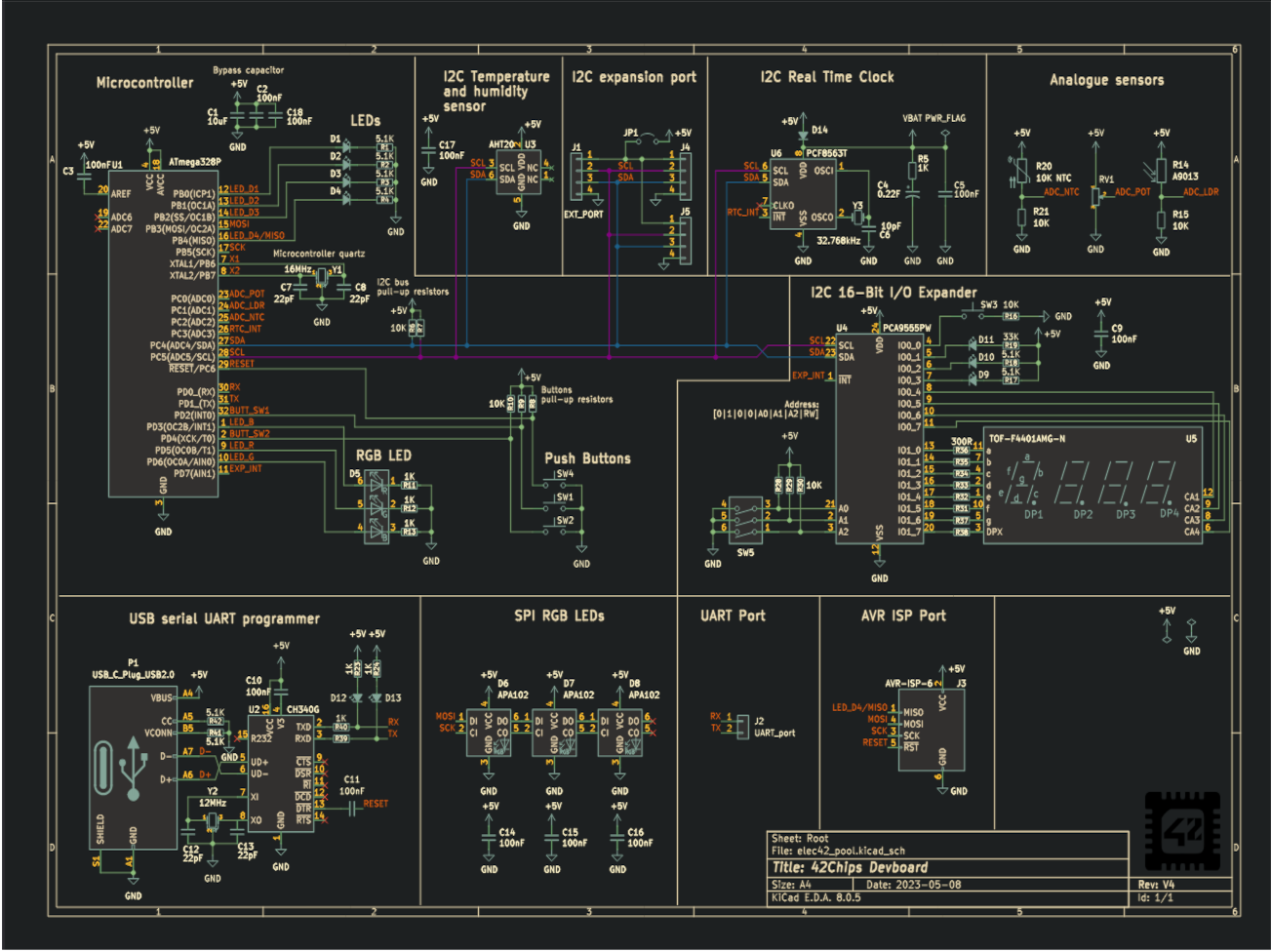Select the PCA9555PW I/O expander symbol U4
1271x952 pixels.
pos(880,440)
